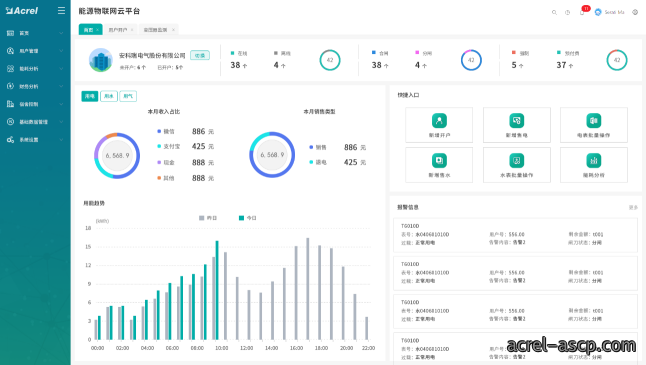Close the 用户开户 tab with its x
The height and width of the screenshot is (365, 646).
[x=132, y=30]
